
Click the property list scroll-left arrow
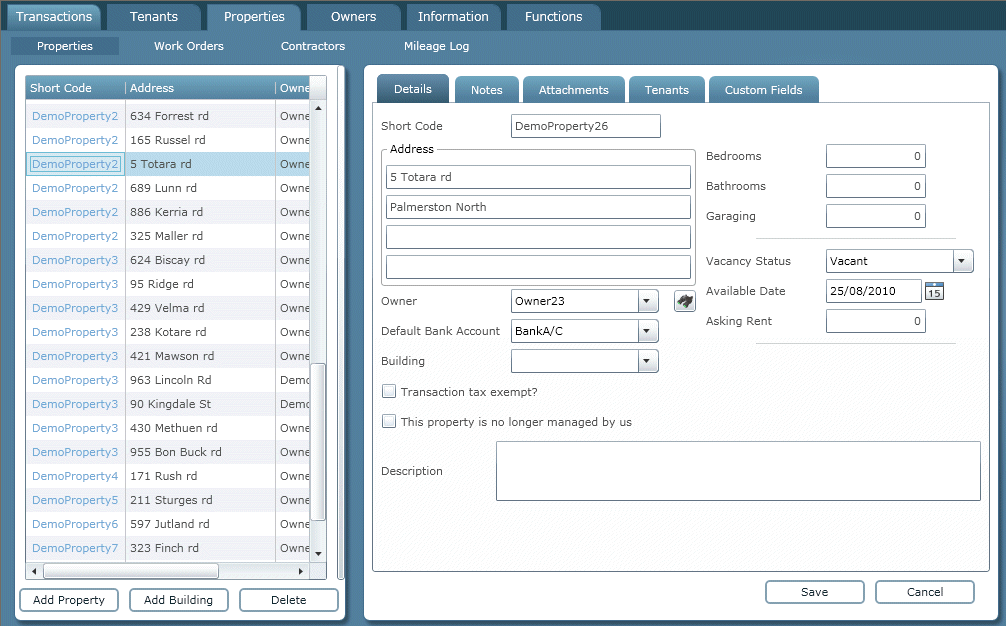(33, 571)
